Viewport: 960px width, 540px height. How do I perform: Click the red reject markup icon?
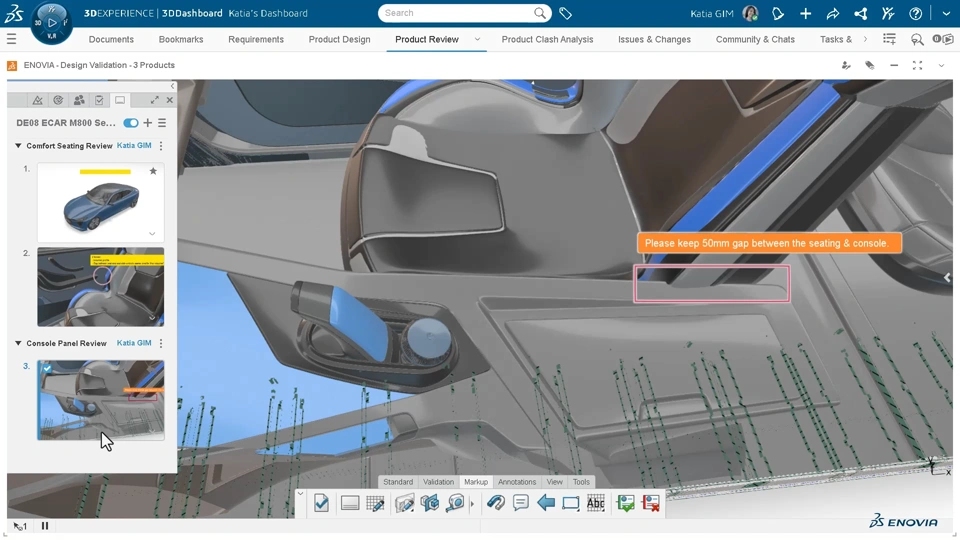pos(651,503)
